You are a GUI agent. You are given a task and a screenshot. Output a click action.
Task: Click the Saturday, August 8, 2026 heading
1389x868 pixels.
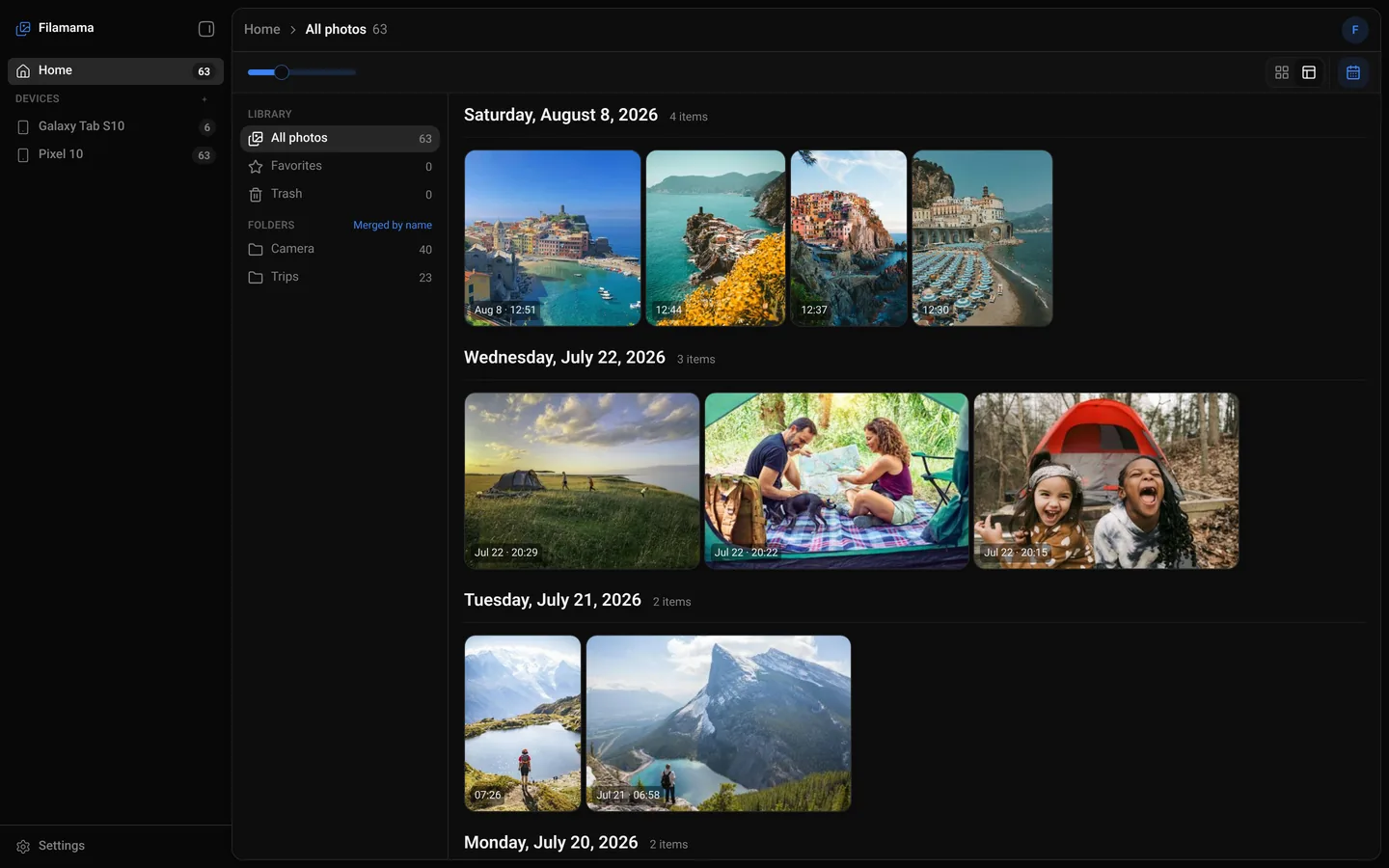(x=560, y=116)
